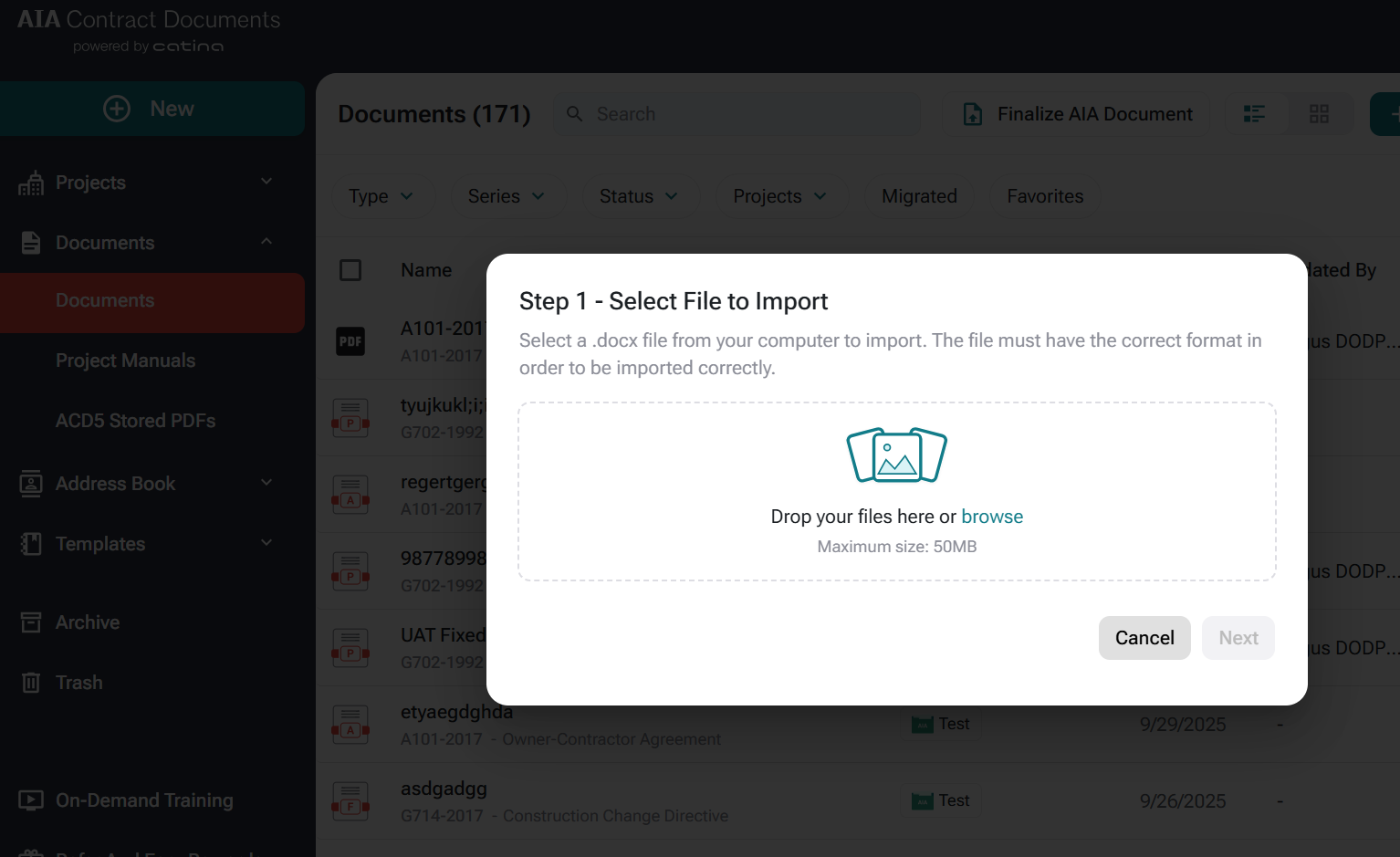Viewport: 1400px width, 857px height.
Task: Click the list view icon
Action: pos(1254,114)
